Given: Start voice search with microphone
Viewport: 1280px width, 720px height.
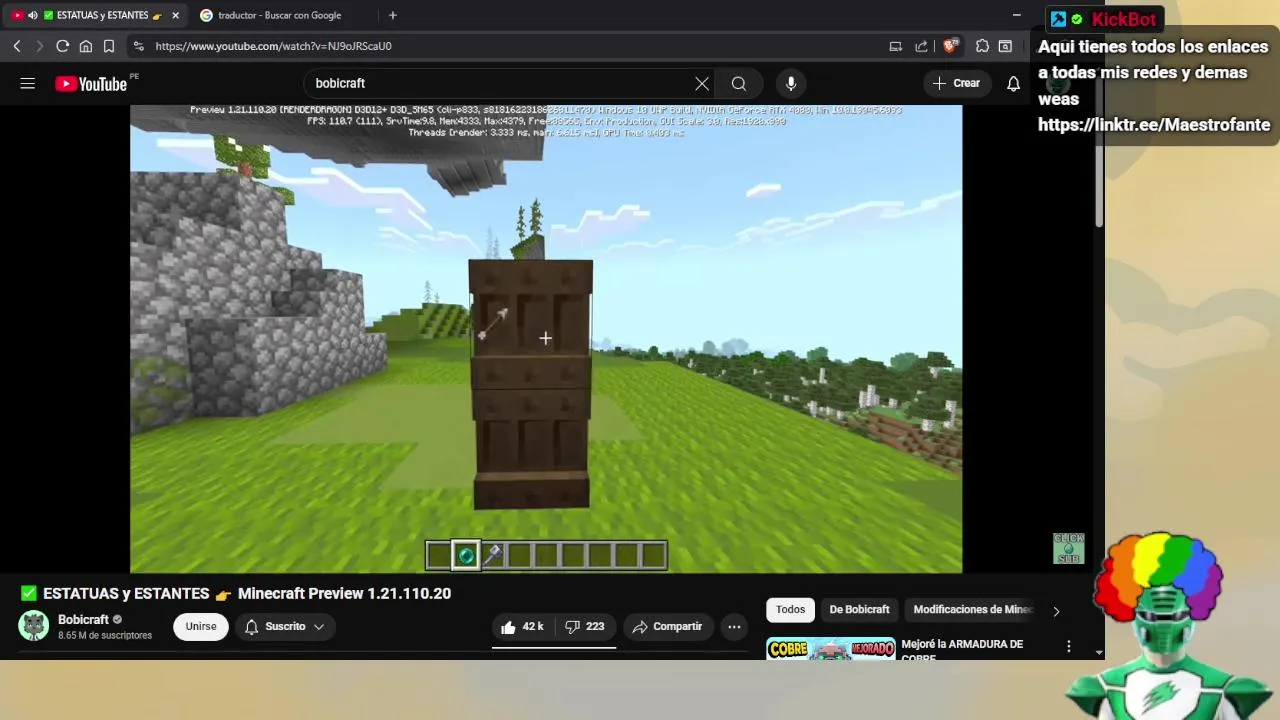Looking at the screenshot, I should coord(791,84).
